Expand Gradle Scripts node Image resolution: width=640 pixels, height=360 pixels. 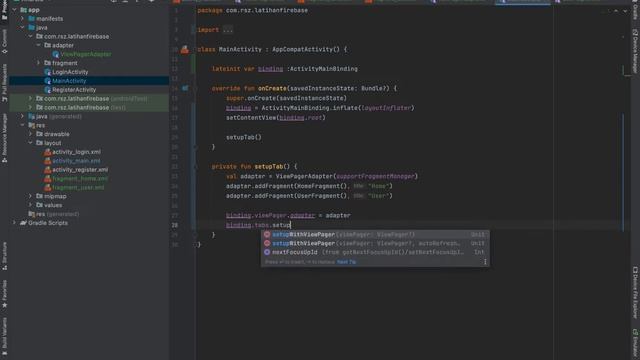pos(15,223)
